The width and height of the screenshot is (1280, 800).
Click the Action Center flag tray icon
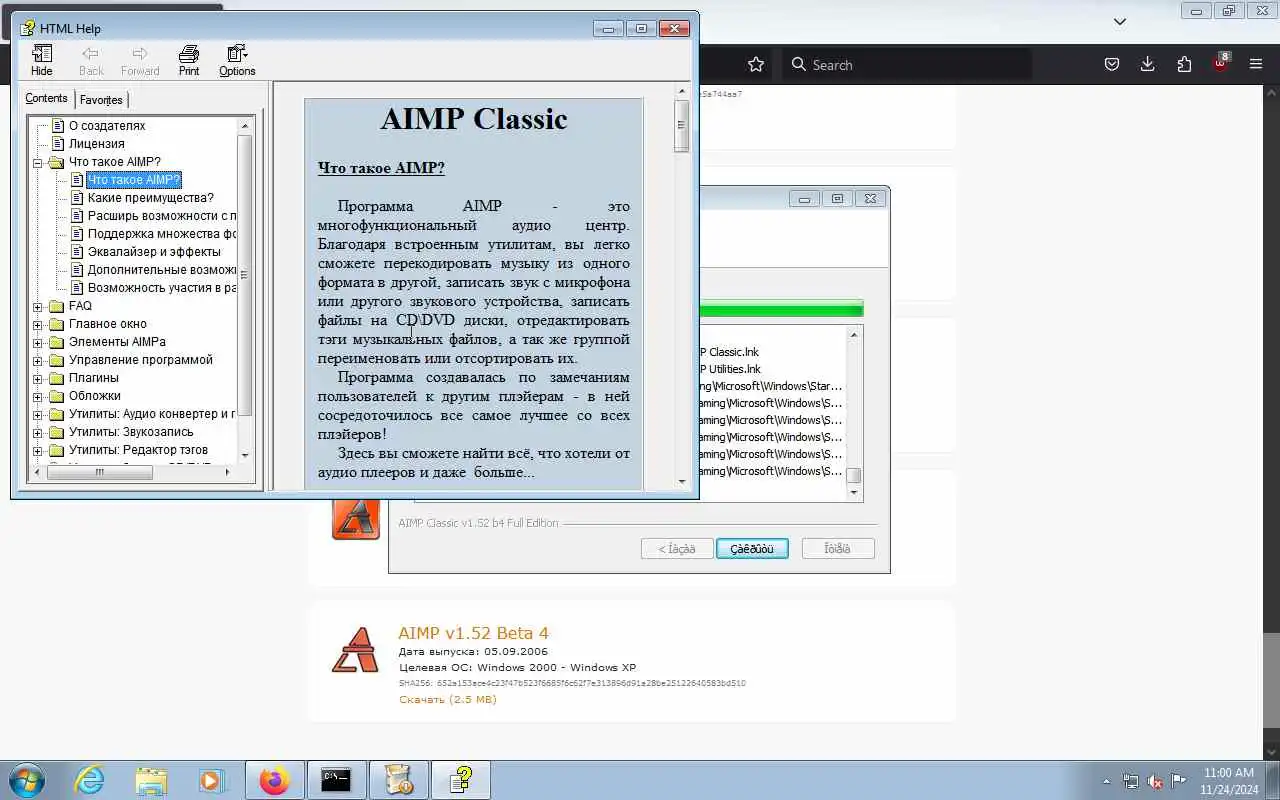tap(1179, 781)
